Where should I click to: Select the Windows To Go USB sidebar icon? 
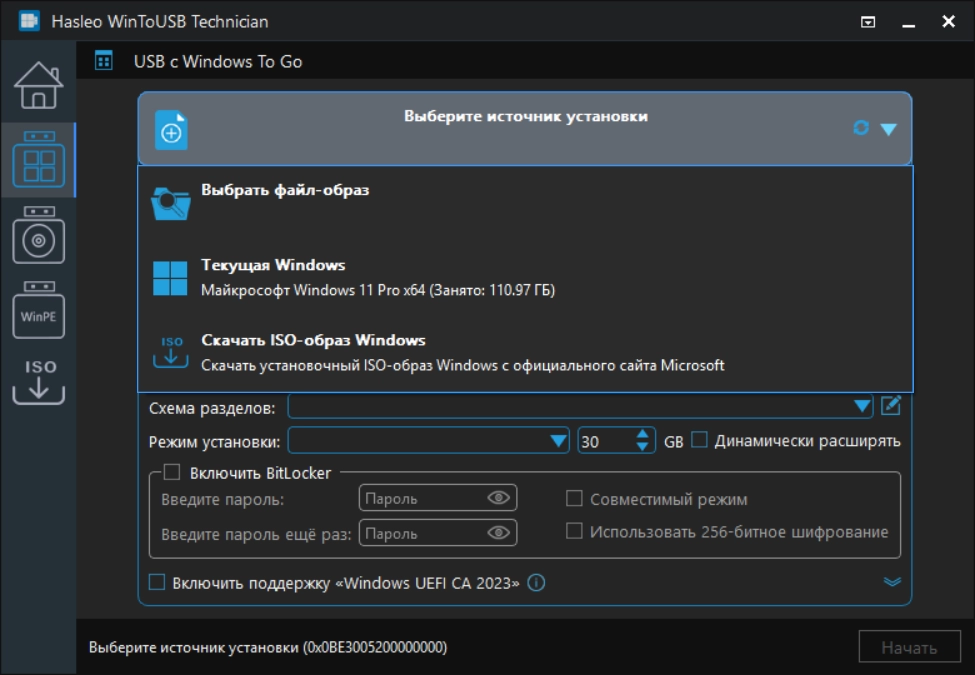(39, 160)
